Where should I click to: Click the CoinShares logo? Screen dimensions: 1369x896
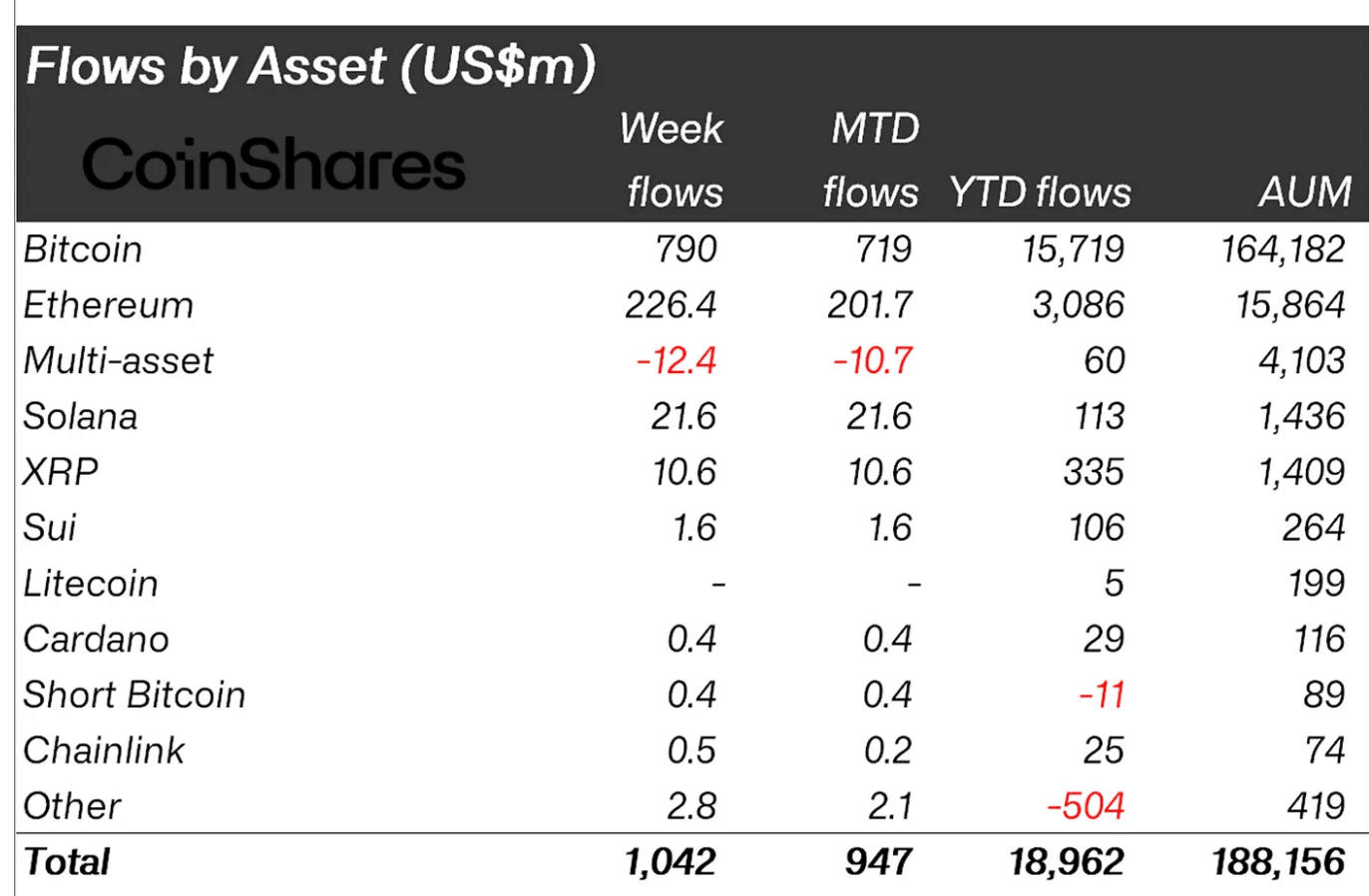coord(272,165)
